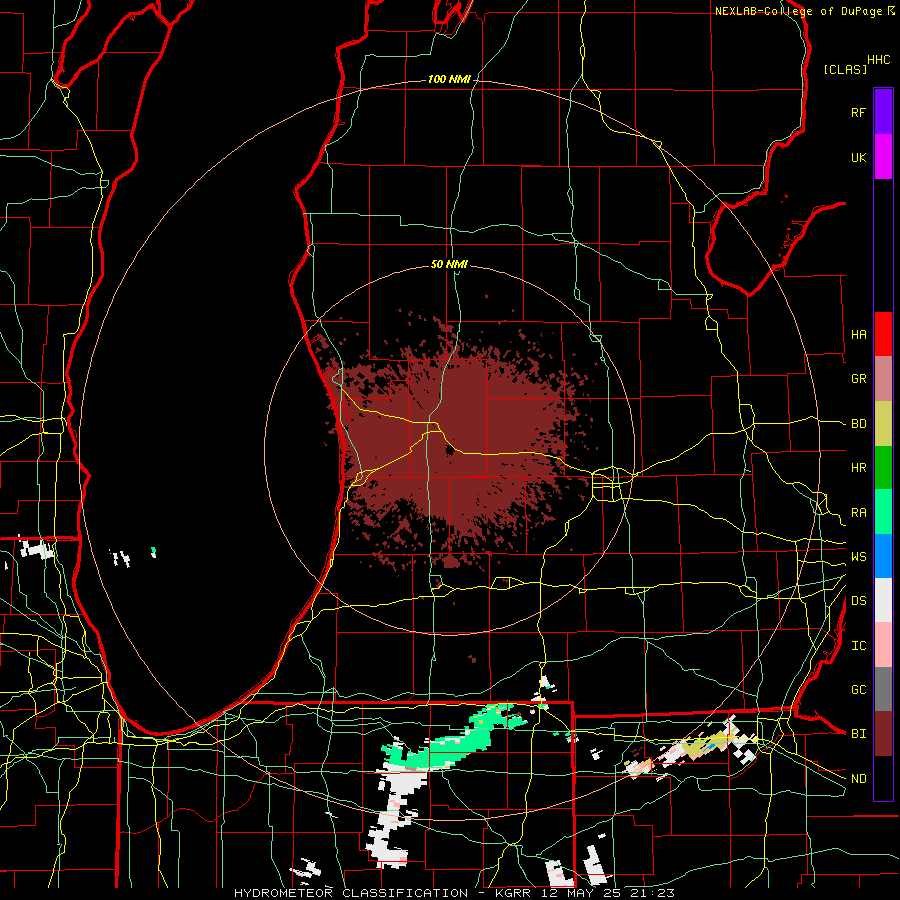Click the purple RF color swatch
Viewport: 900px width, 900px height.
click(883, 112)
